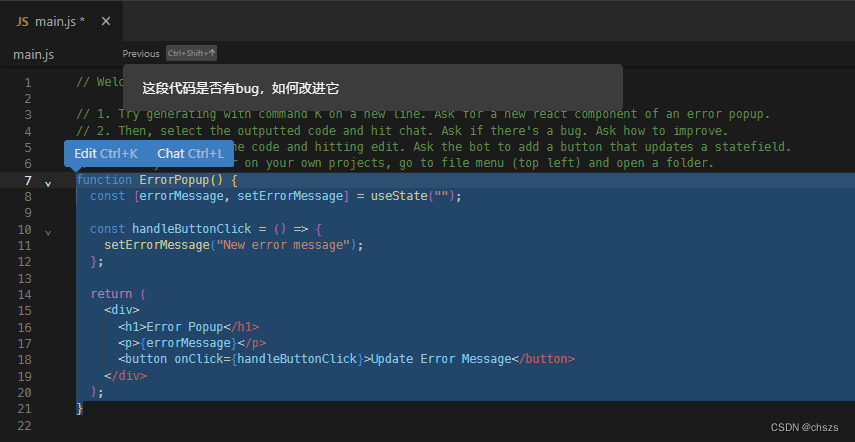
Task: Open the main.js breadcrumb
Action: 33,55
